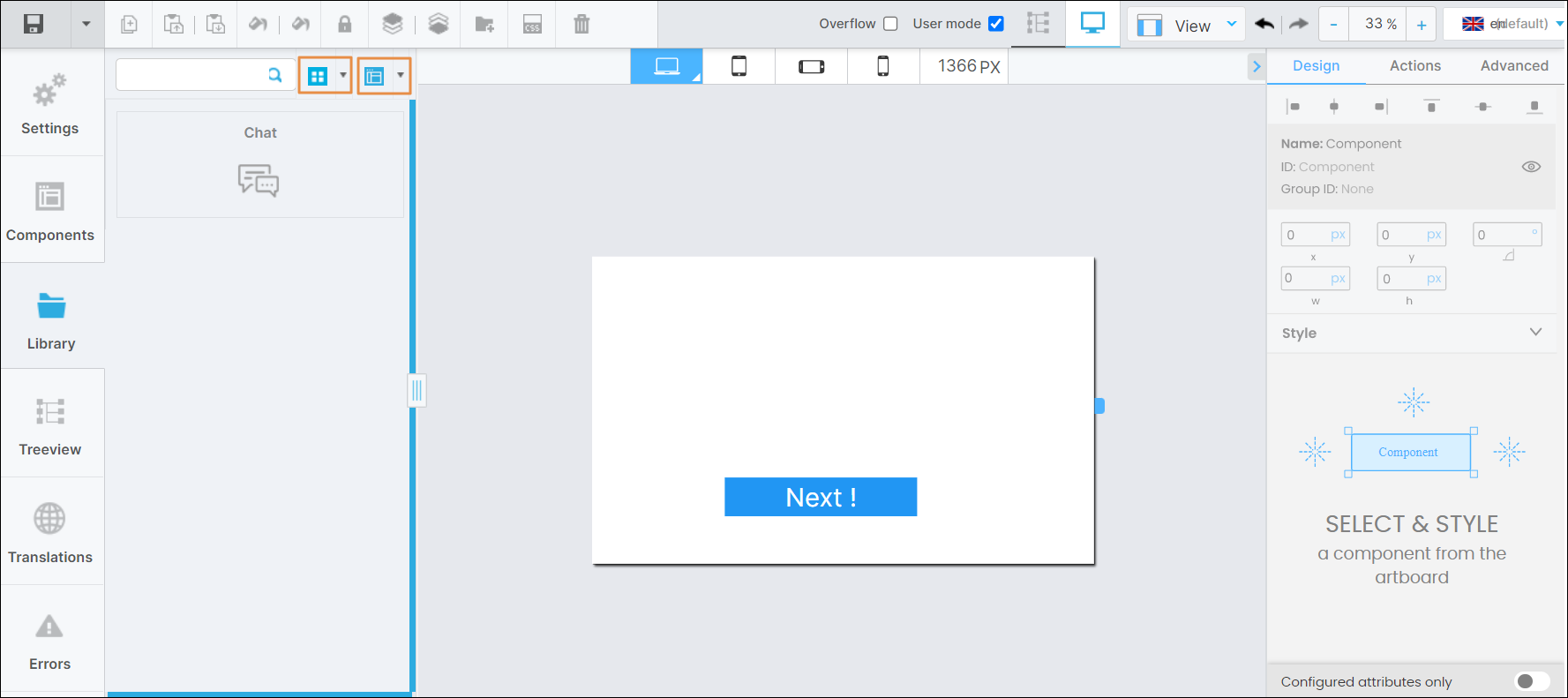The width and height of the screenshot is (1568, 698).
Task: Select the mobile phone preview icon
Action: pos(882,66)
